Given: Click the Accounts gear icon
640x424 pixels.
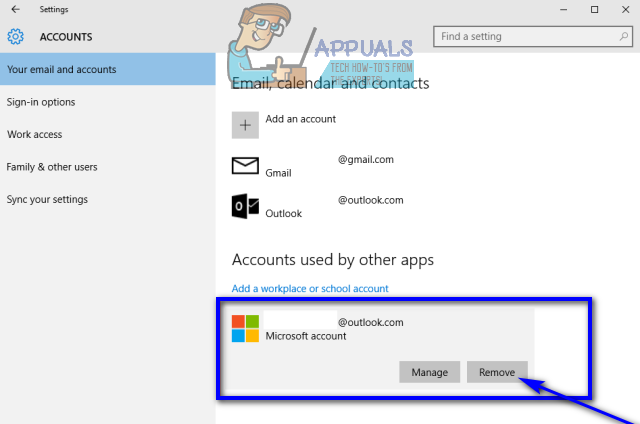Looking at the screenshot, I should click(x=16, y=37).
